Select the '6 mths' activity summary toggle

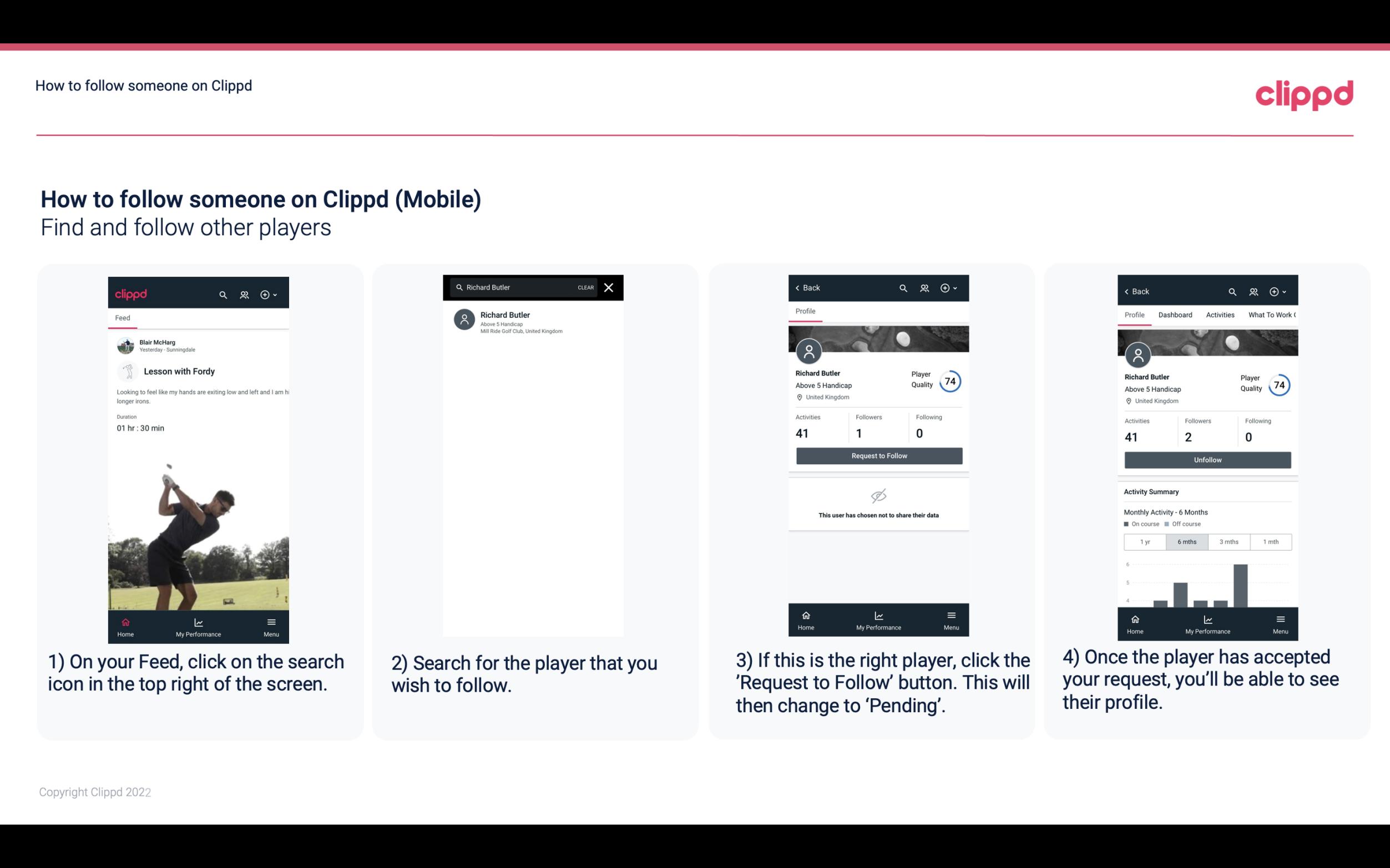pos(1186,541)
